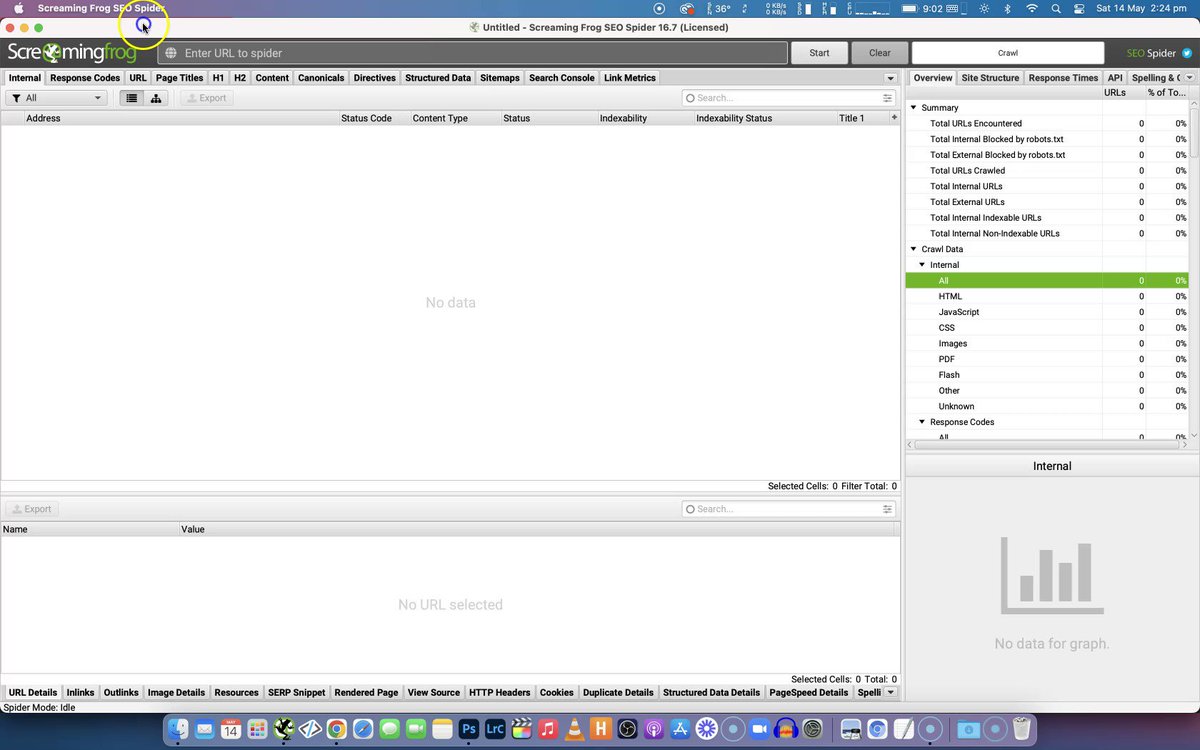Collapse the Internal tree node
This screenshot has width=1200, height=750.
(922, 265)
